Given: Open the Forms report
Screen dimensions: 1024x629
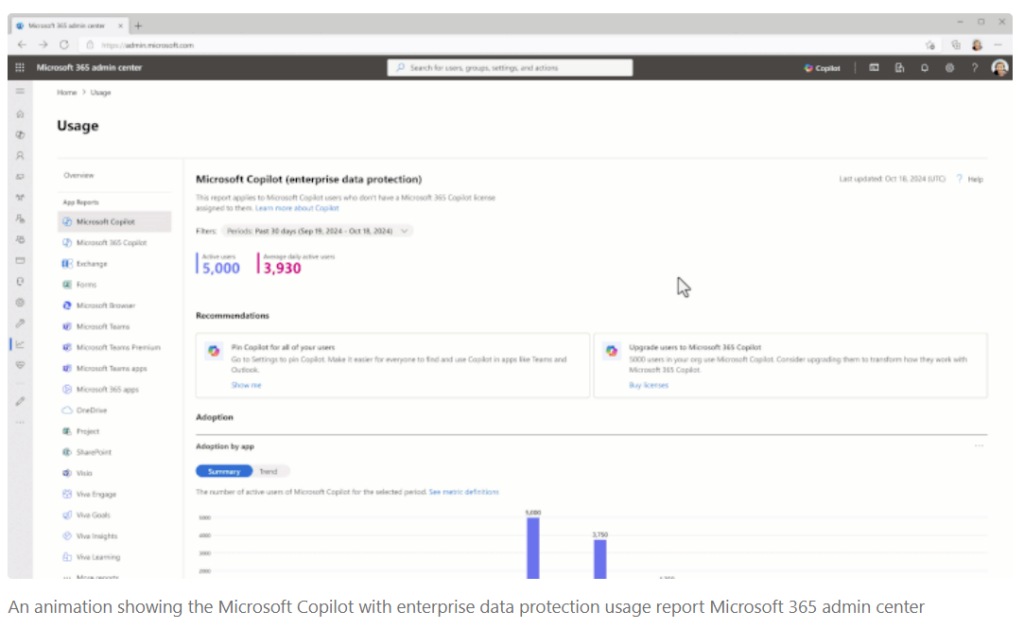Looking at the screenshot, I should [x=86, y=285].
